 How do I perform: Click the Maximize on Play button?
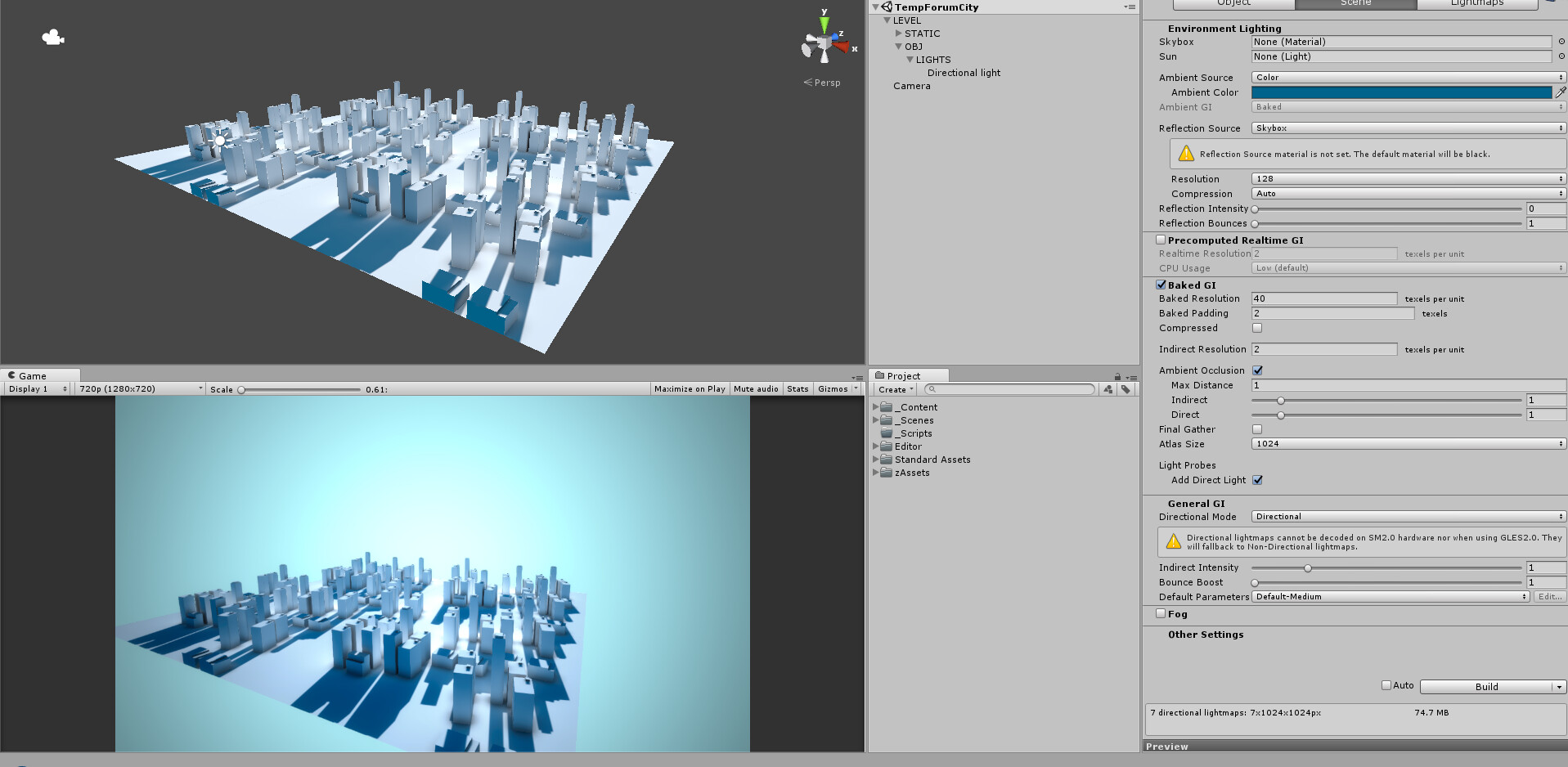tap(690, 388)
